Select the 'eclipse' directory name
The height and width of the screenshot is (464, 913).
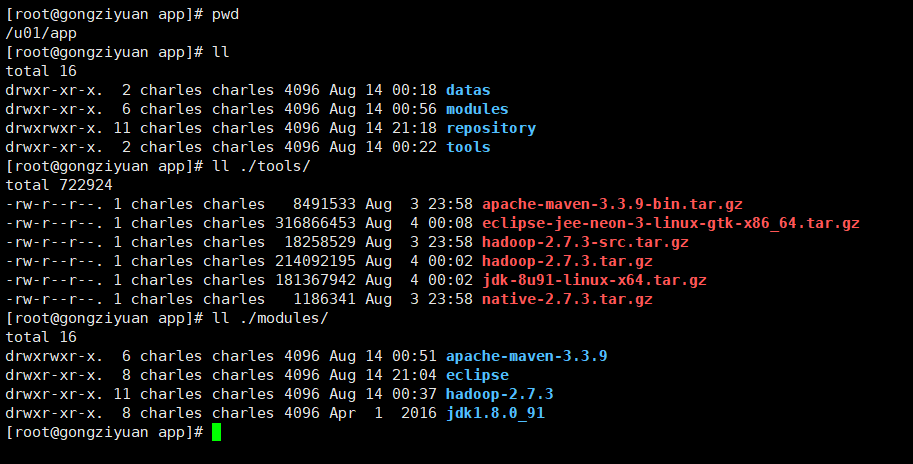(477, 376)
